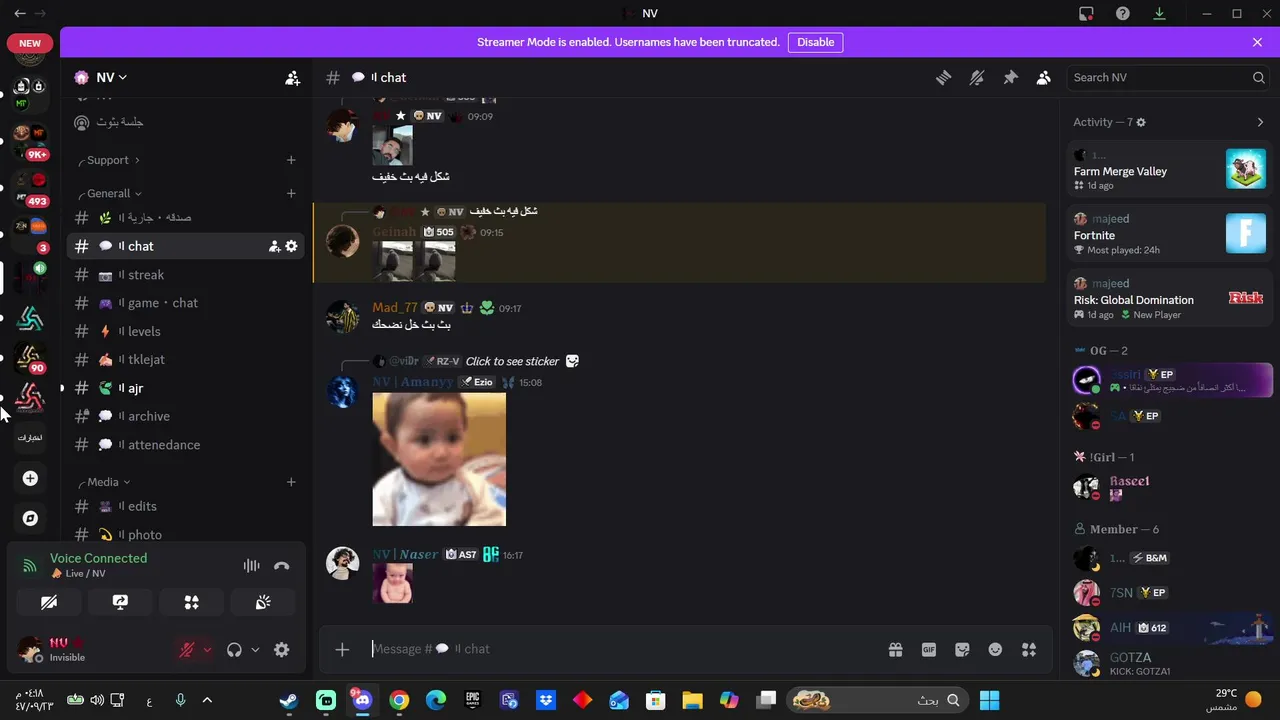Toggle deafen headphones icon
1280x720 pixels.
point(234,649)
